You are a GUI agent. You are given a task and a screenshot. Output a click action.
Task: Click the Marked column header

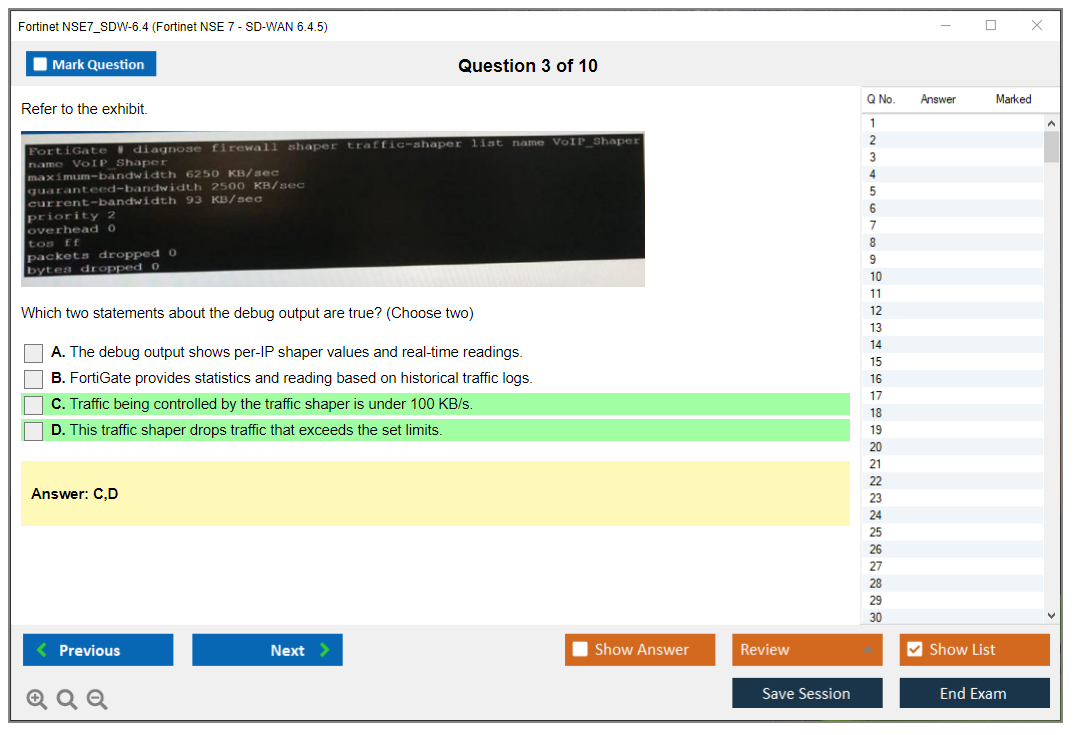coord(1013,99)
